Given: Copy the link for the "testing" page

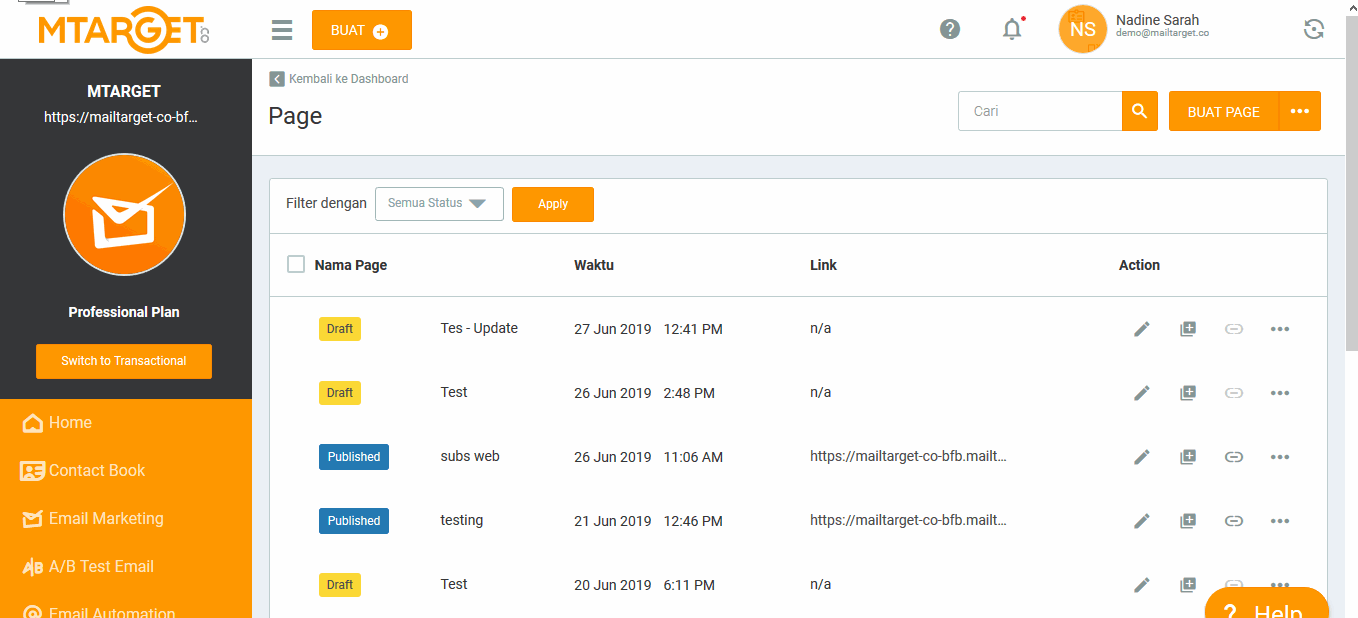Looking at the screenshot, I should pyautogui.click(x=1233, y=520).
